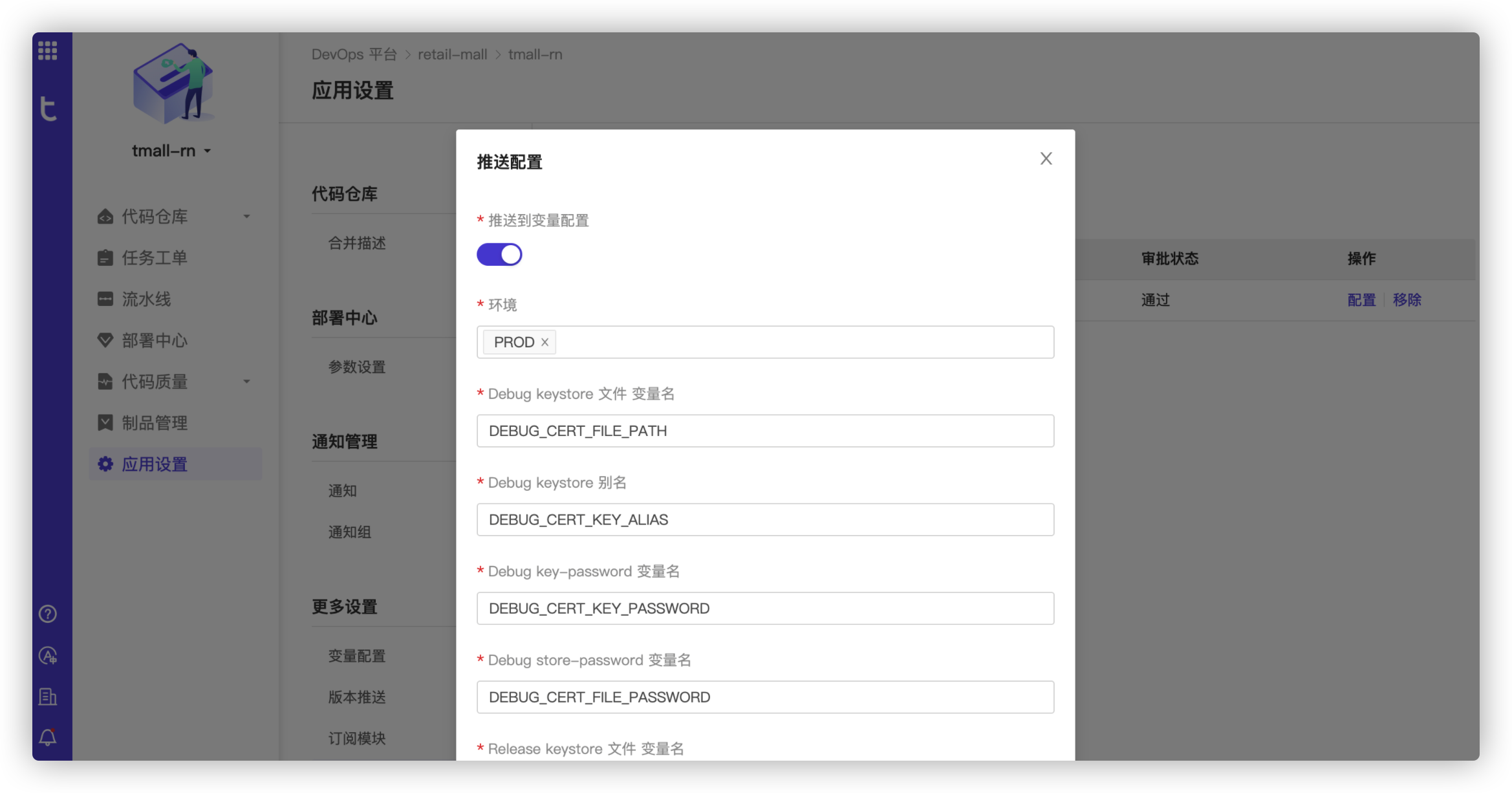Open the app grid launcher icon

[48, 50]
